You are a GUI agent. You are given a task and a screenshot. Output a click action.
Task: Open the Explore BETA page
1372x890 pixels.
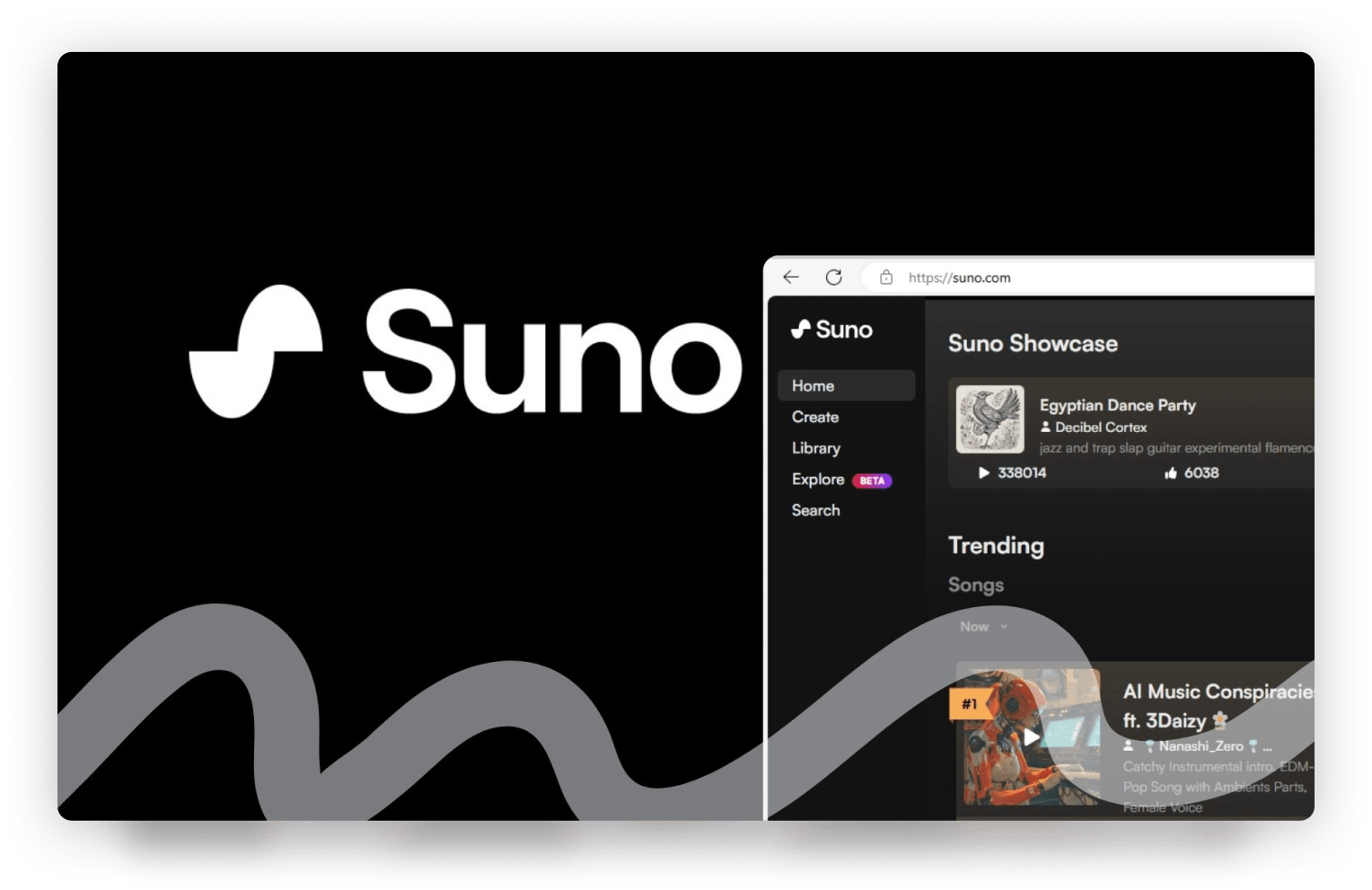[x=841, y=480]
